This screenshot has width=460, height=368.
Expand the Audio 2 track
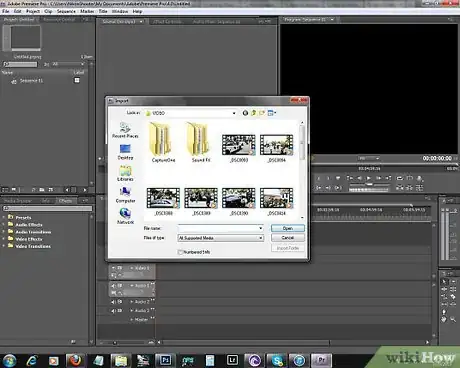132,302
